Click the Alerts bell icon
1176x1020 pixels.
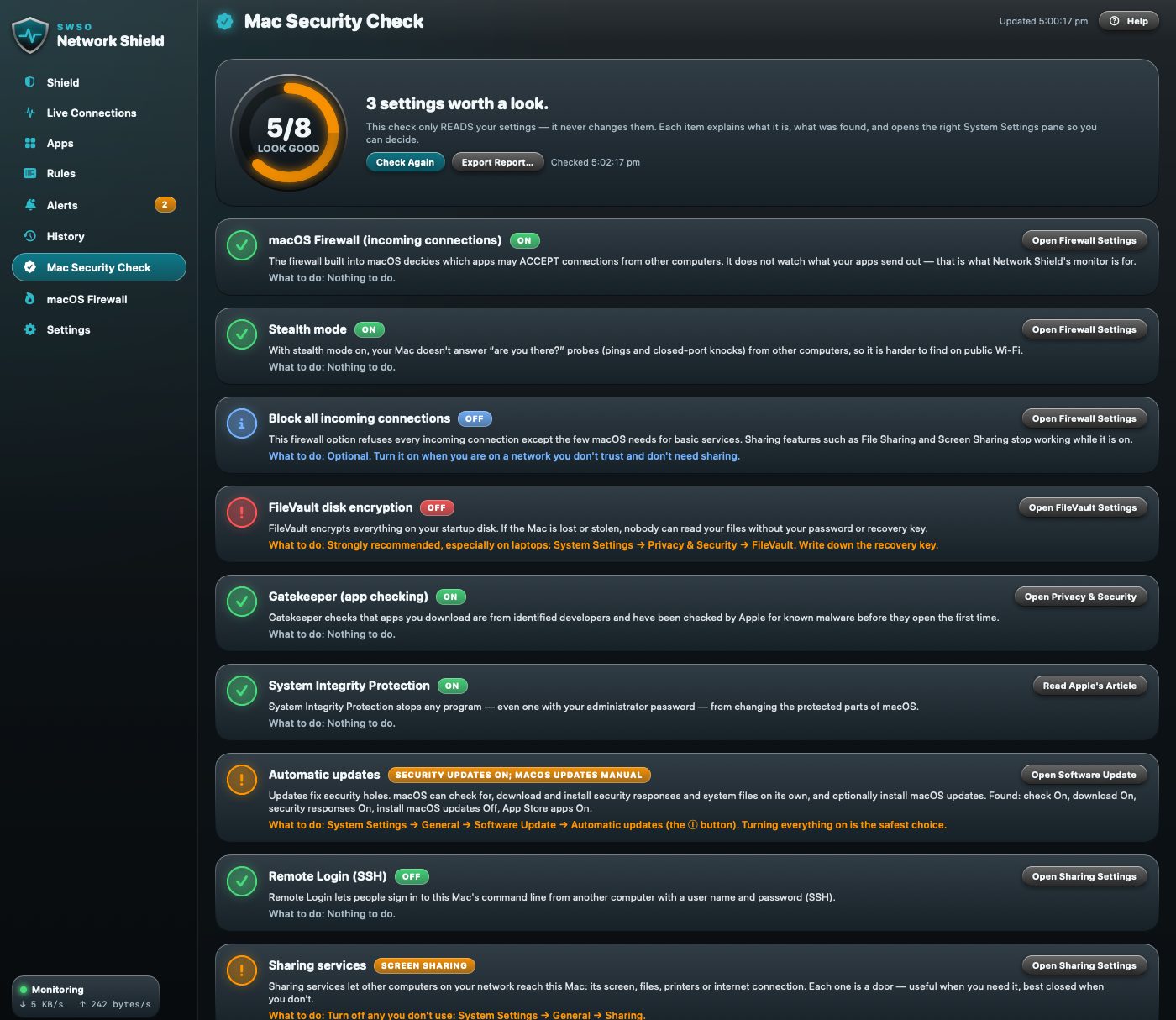(30, 205)
